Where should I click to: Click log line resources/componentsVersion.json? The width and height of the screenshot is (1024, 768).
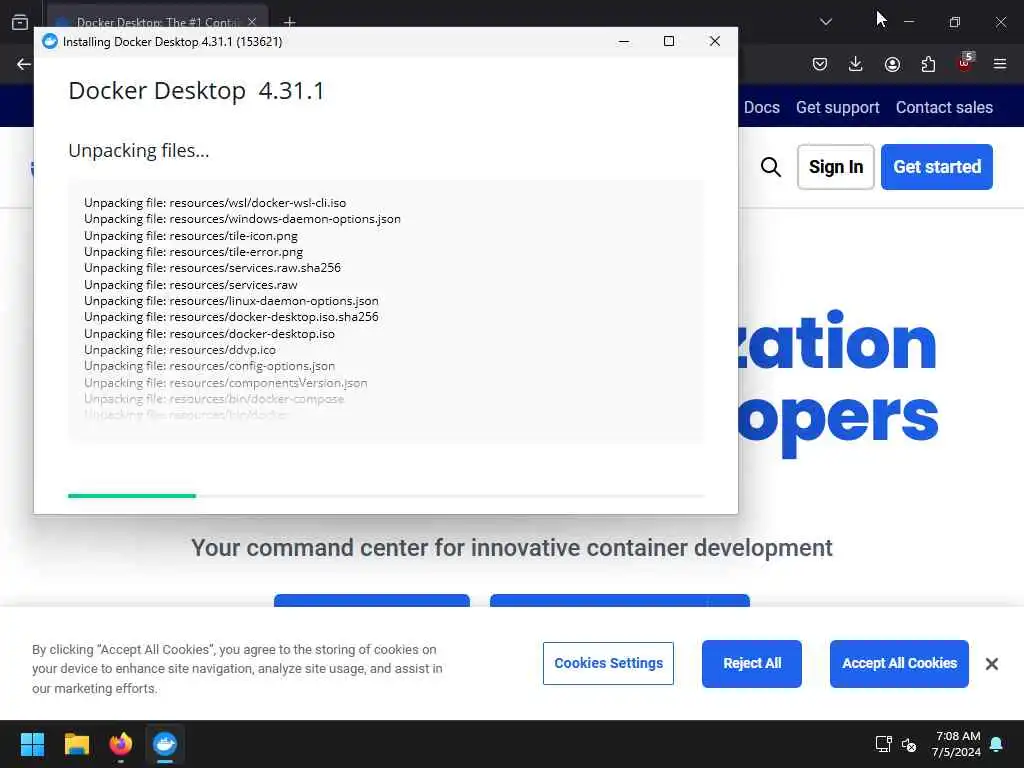[226, 383]
